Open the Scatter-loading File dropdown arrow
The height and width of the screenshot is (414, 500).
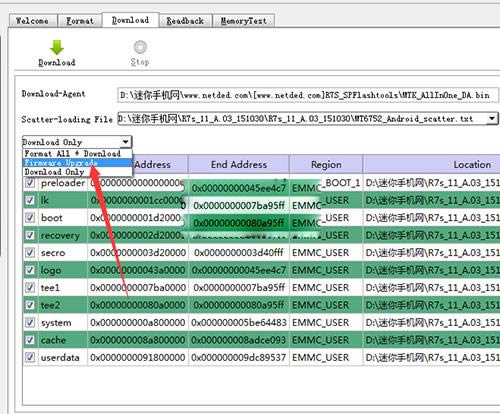pyautogui.click(x=492, y=119)
